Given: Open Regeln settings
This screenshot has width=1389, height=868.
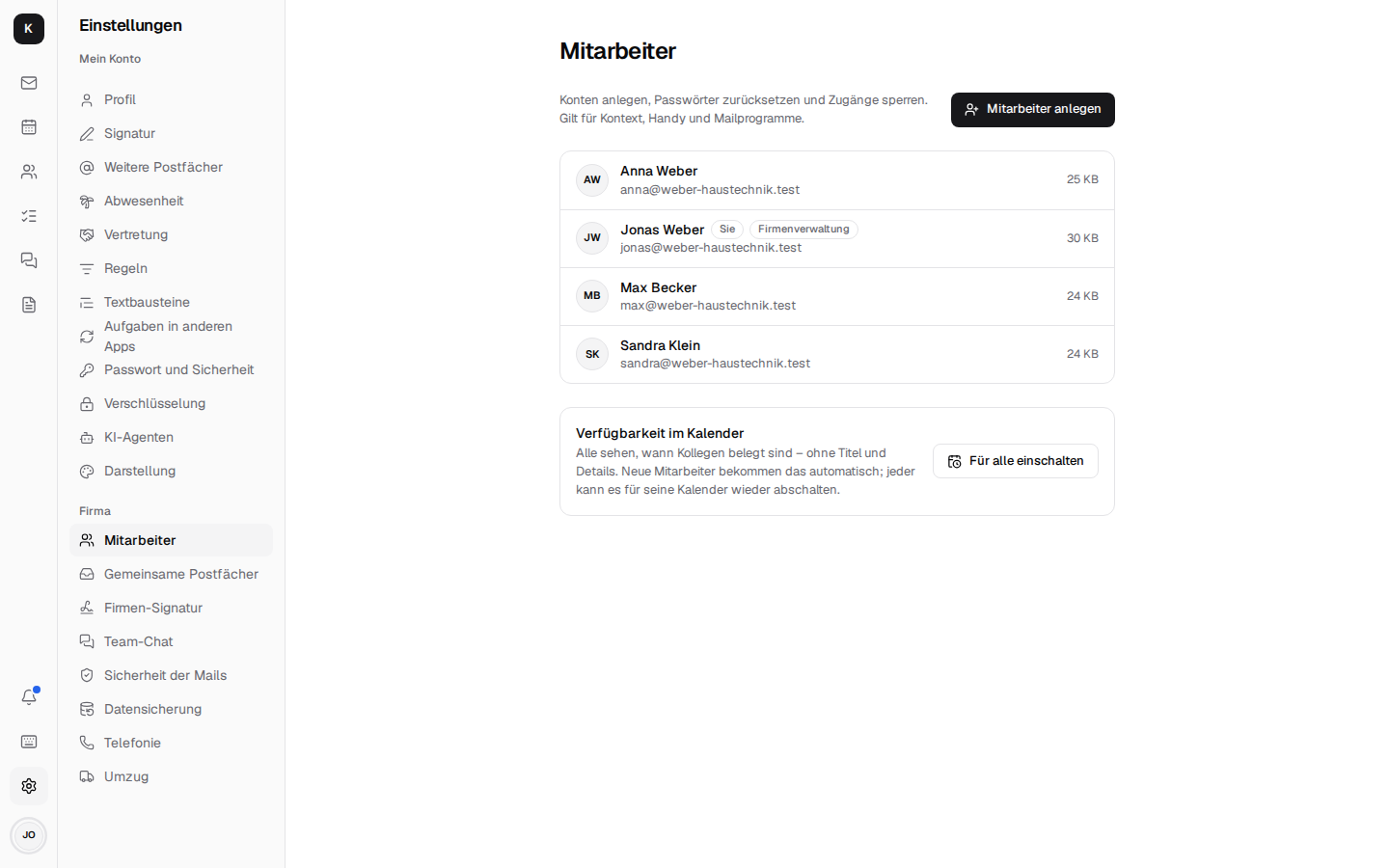Looking at the screenshot, I should coord(171,268).
